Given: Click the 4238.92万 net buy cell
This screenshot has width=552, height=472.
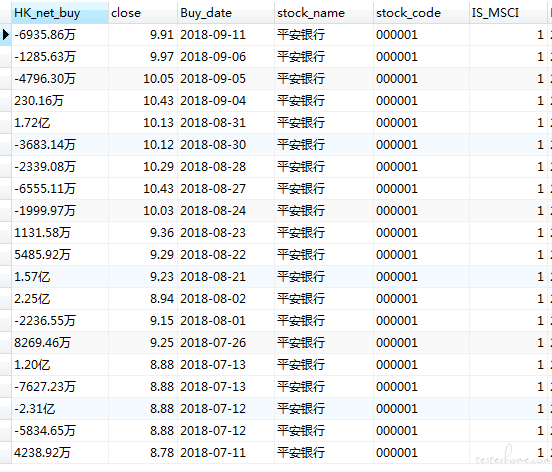Looking at the screenshot, I should click(x=60, y=453).
